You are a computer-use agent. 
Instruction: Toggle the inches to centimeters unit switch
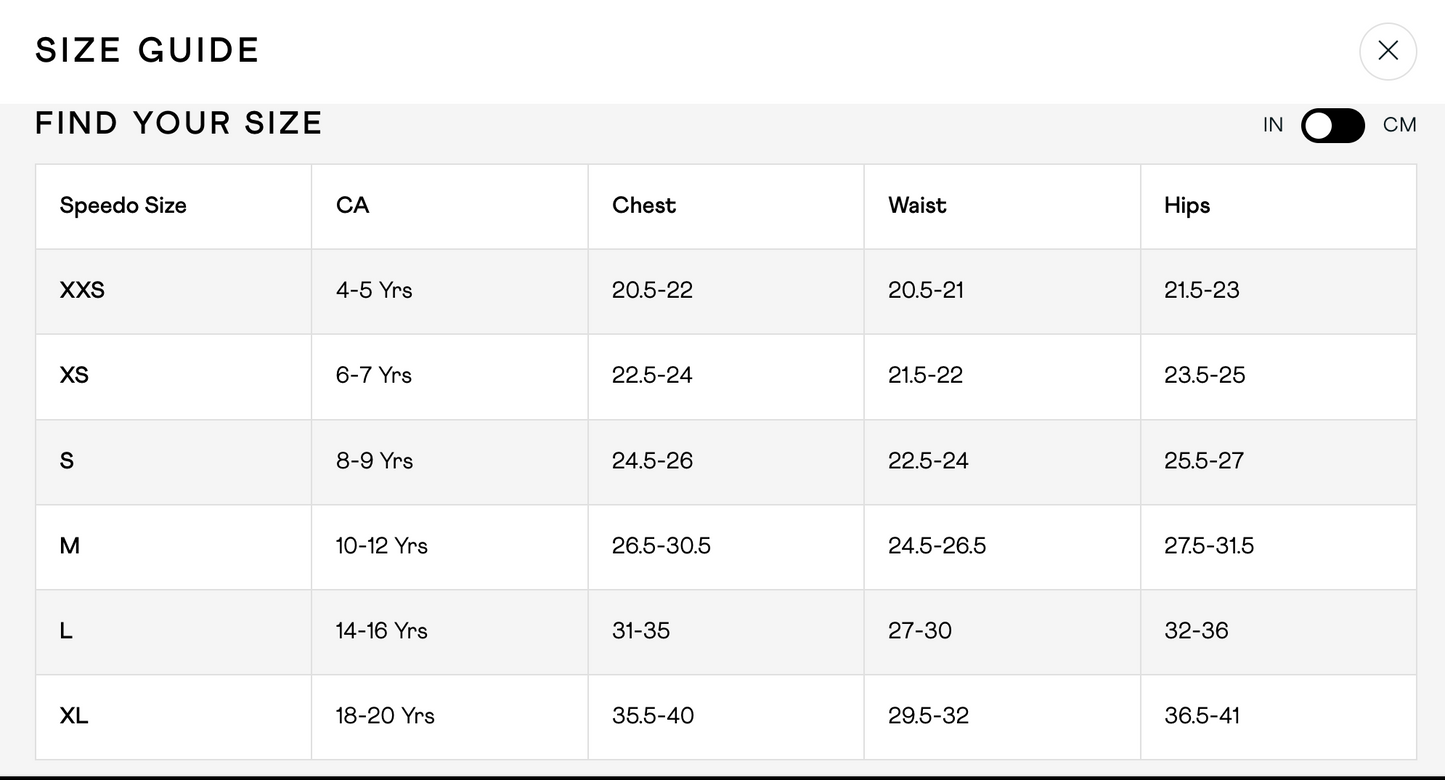tap(1332, 125)
